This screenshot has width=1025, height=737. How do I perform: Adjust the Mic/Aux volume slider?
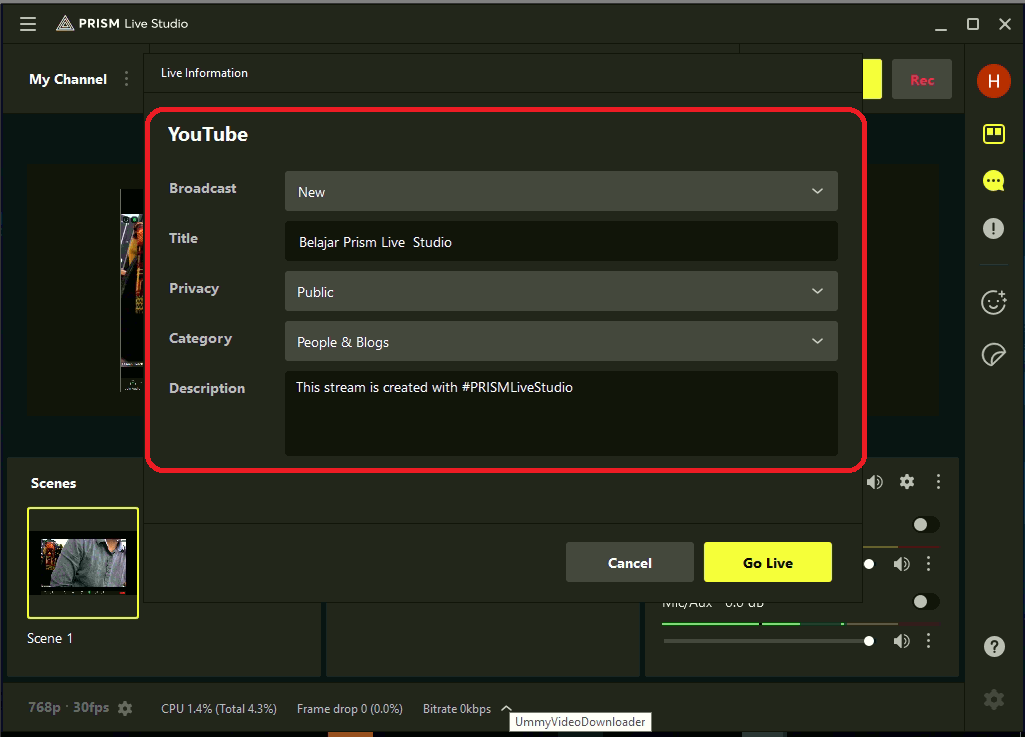(x=768, y=641)
